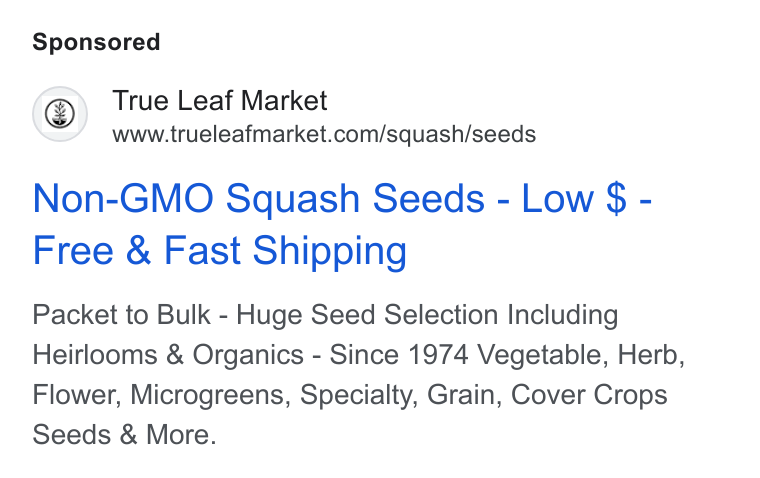This screenshot has width=760, height=478.
Task: Click the word "Specialty" in description
Action: pyautogui.click(x=358, y=395)
